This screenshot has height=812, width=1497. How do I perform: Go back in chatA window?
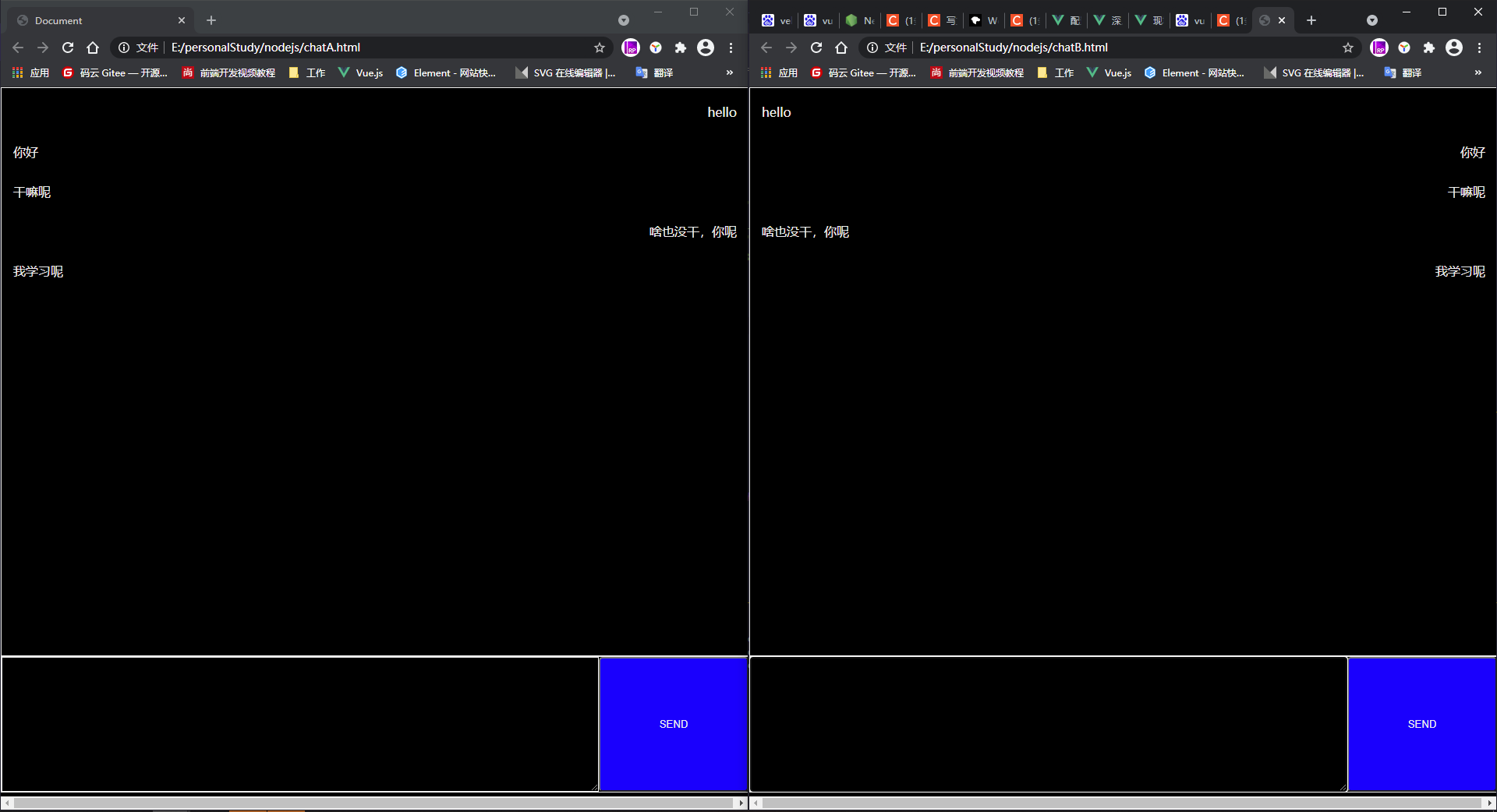tap(18, 48)
